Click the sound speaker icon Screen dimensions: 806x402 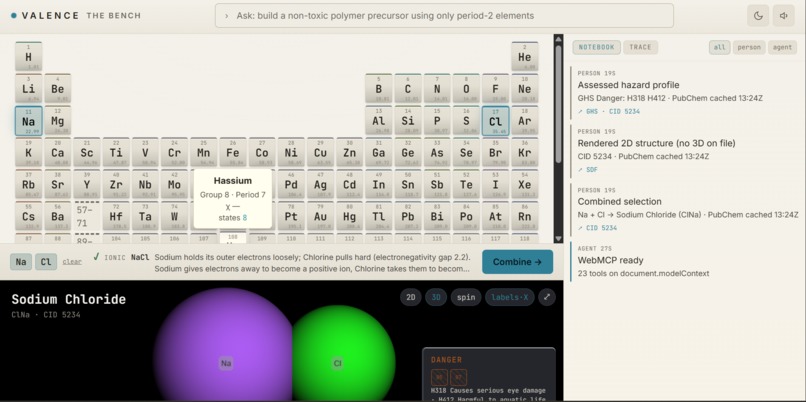click(x=783, y=15)
